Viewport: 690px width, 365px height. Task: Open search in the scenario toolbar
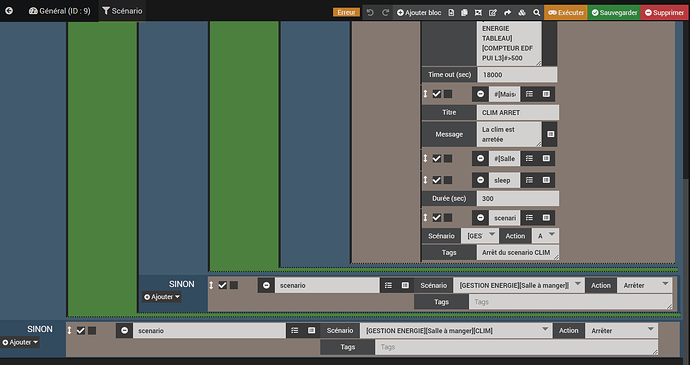point(536,13)
